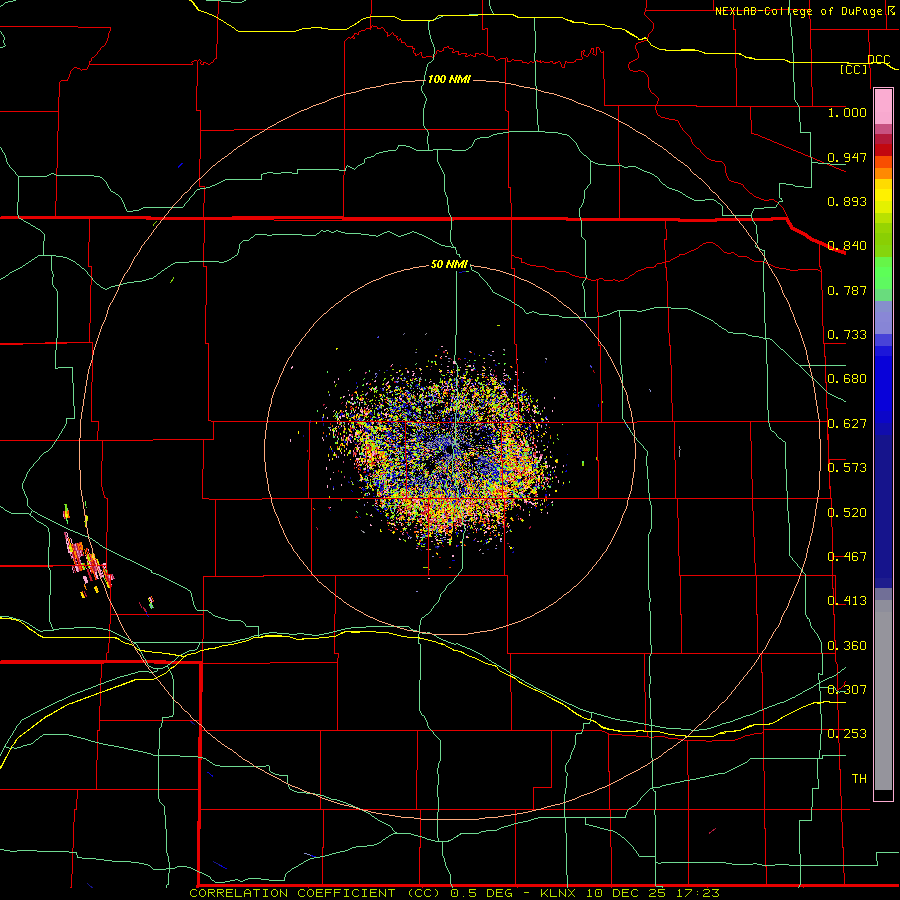Click the [CC] product label
Viewport: 900px width, 900px height.
pos(854,69)
